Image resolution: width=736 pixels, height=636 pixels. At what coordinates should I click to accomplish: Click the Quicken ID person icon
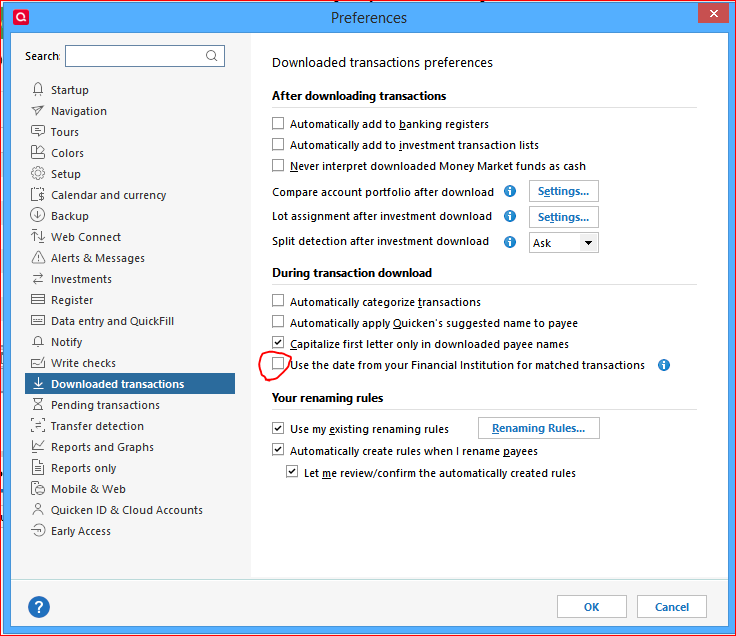[x=38, y=509]
